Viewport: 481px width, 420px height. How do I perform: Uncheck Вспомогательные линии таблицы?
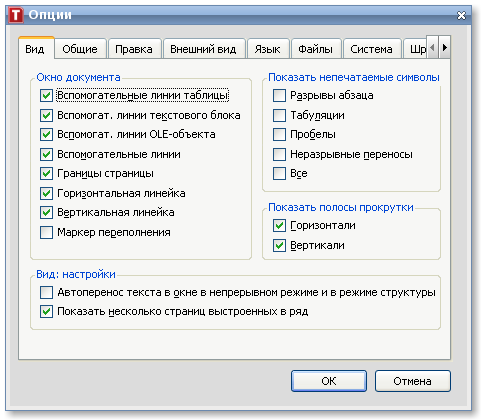(46, 96)
